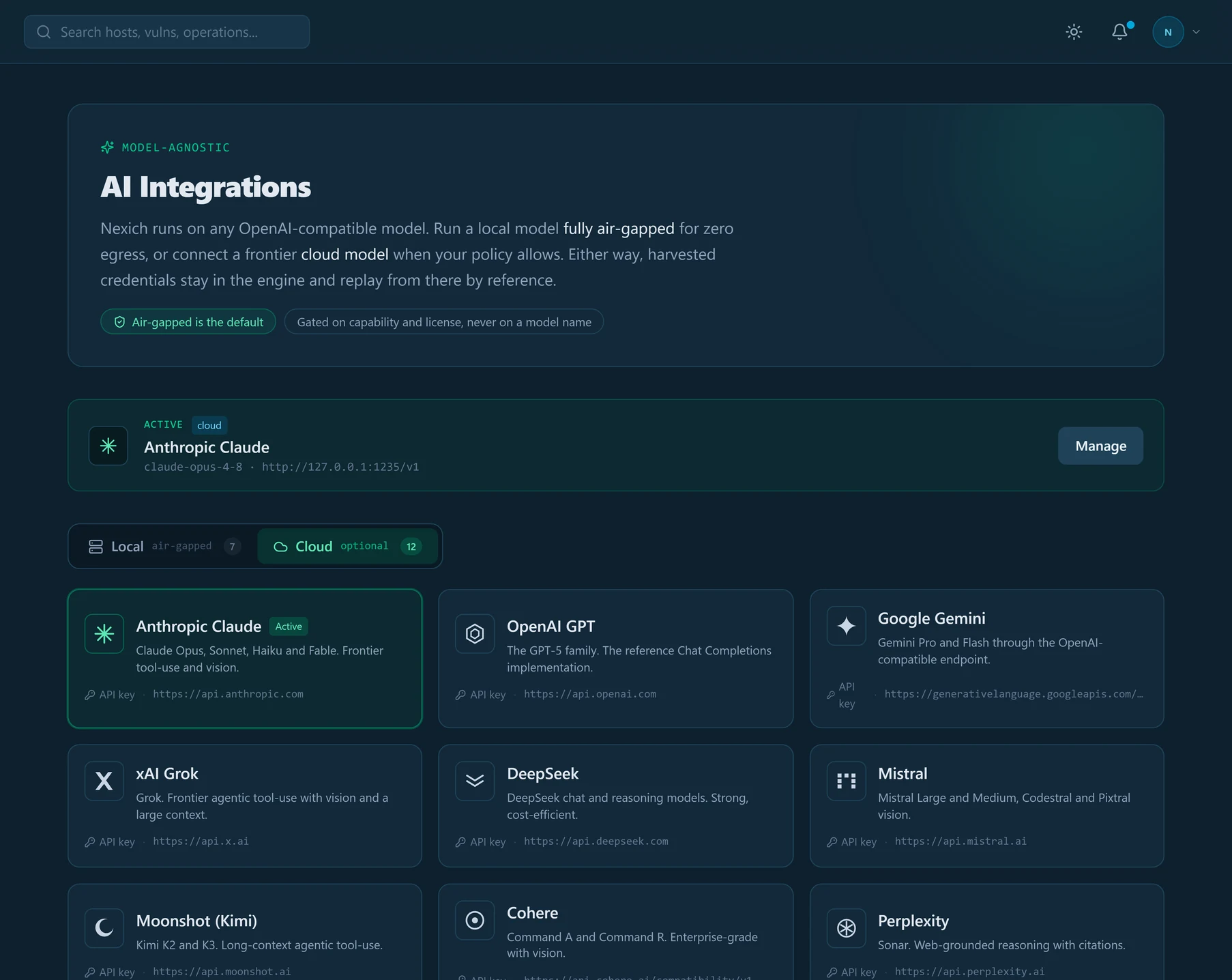Image resolution: width=1232 pixels, height=980 pixels.
Task: Click the sparkle icon beside MODEL-AGNOSTIC
Action: point(107,147)
